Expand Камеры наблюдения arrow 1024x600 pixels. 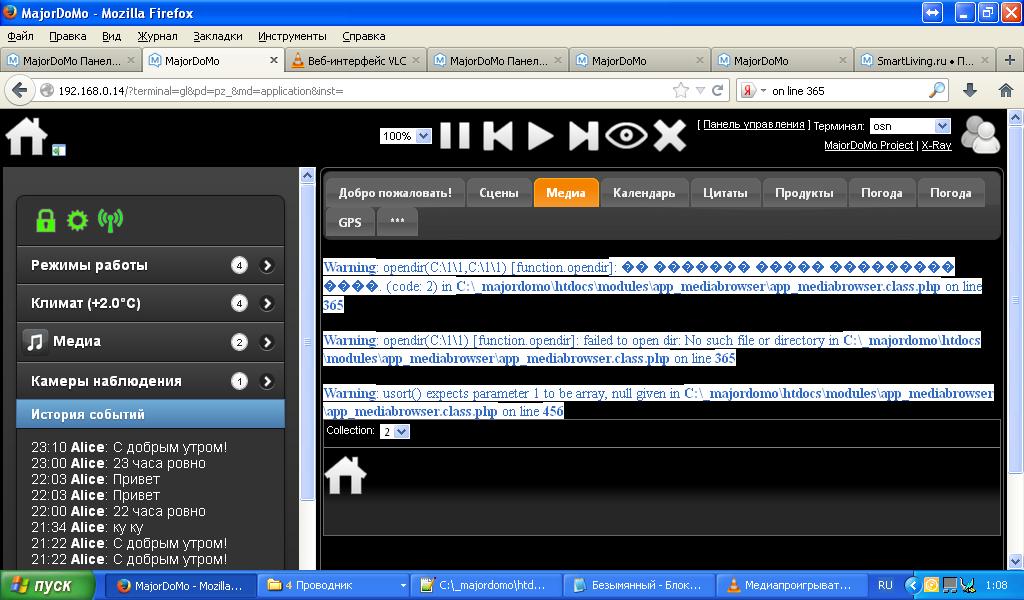(x=266, y=381)
